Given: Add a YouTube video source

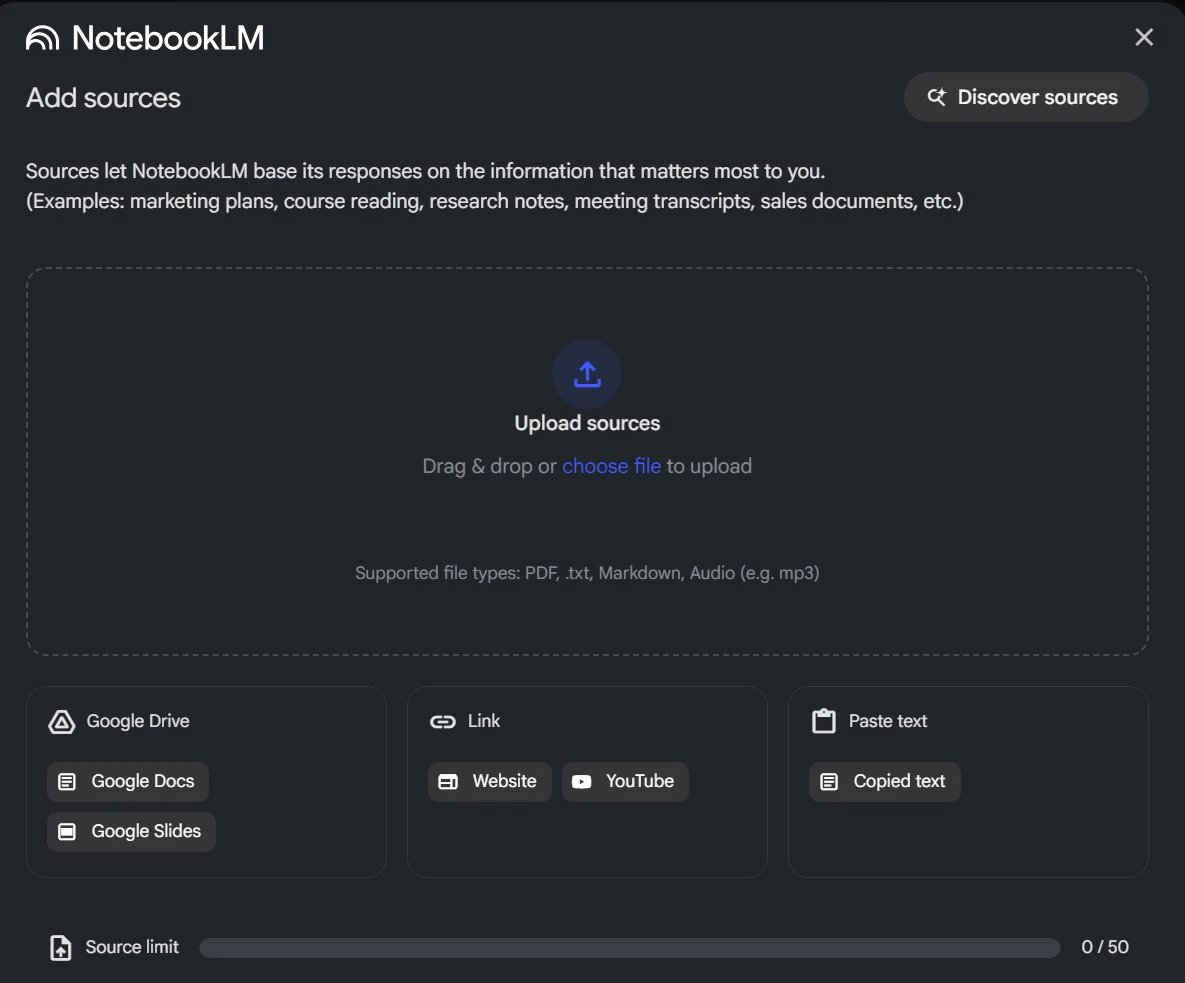Looking at the screenshot, I should tap(625, 781).
